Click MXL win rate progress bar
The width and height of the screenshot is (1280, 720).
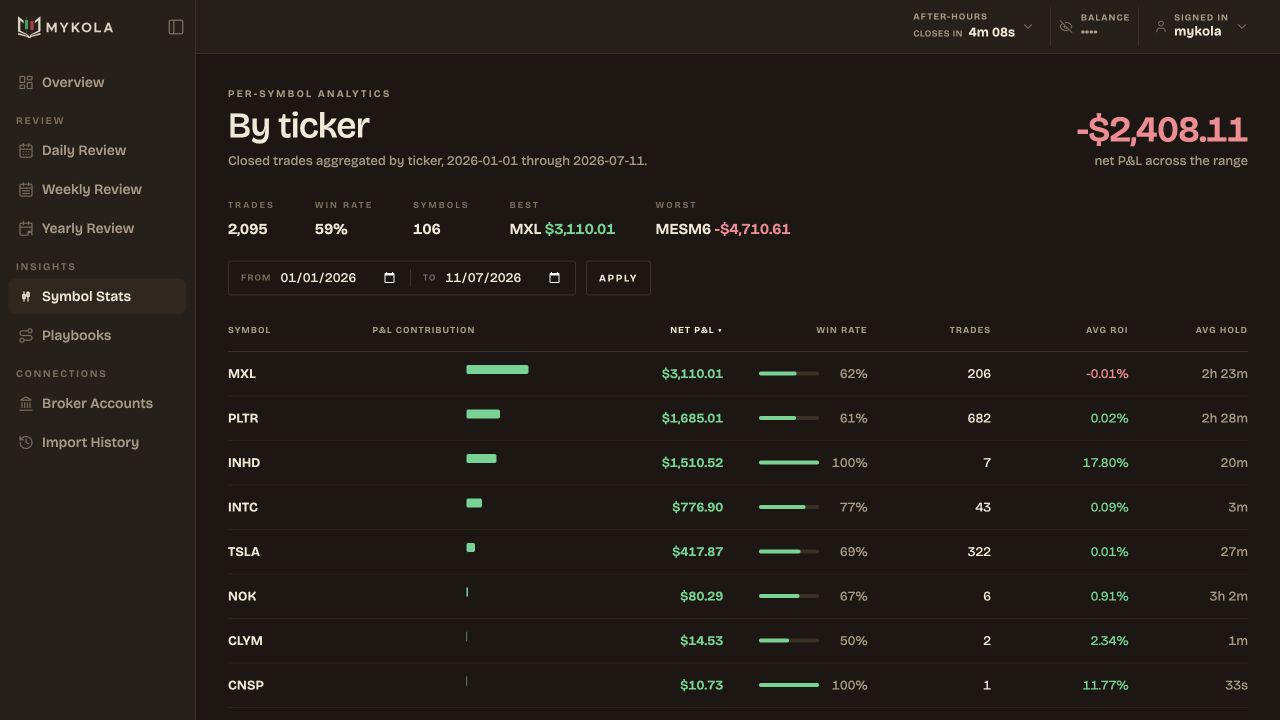(x=789, y=374)
